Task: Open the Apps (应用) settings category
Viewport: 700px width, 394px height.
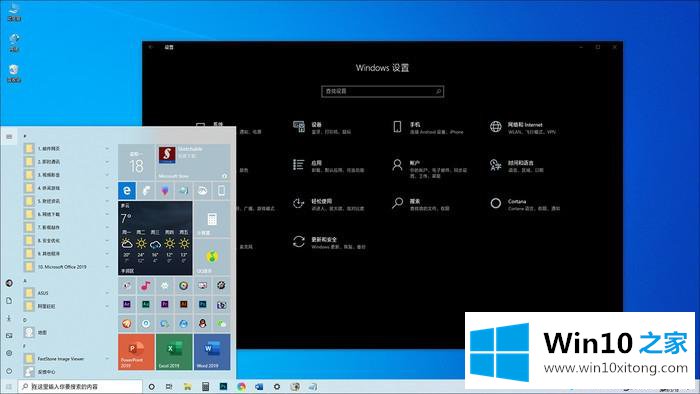Action: pyautogui.click(x=328, y=166)
